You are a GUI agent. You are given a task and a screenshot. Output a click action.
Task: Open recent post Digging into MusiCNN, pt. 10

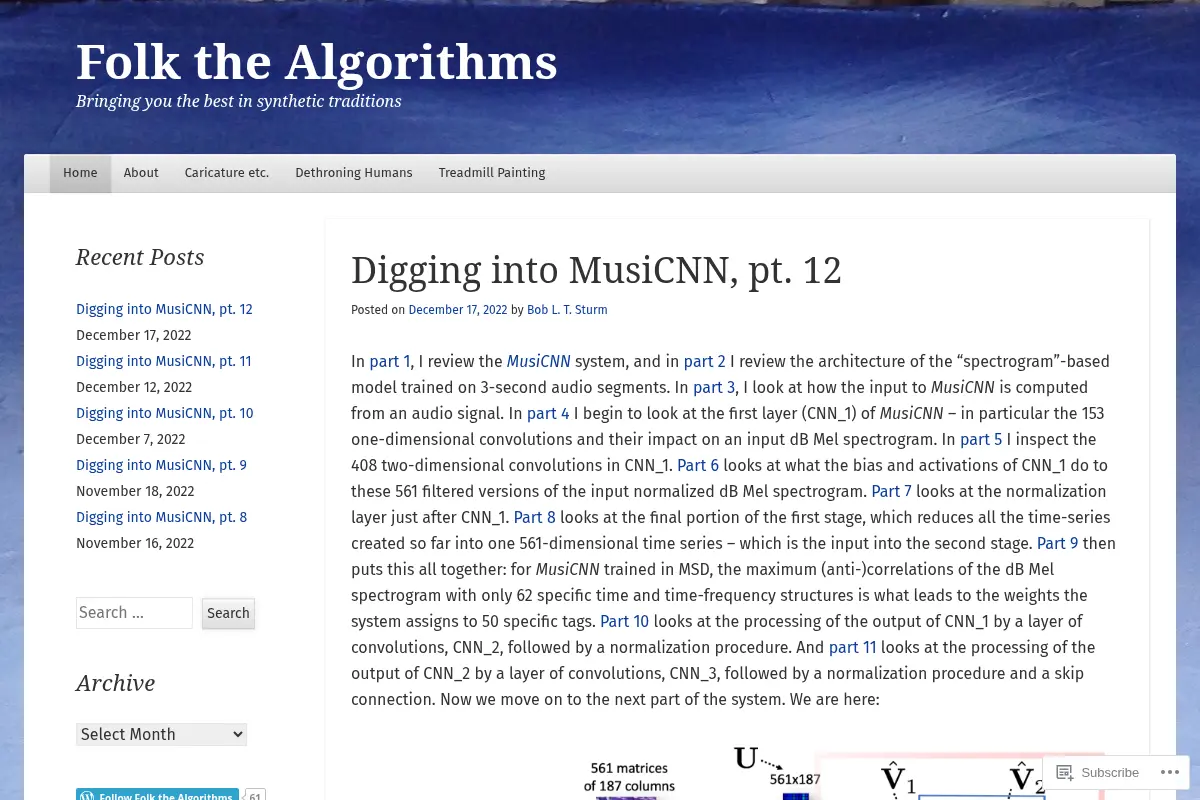coord(165,413)
